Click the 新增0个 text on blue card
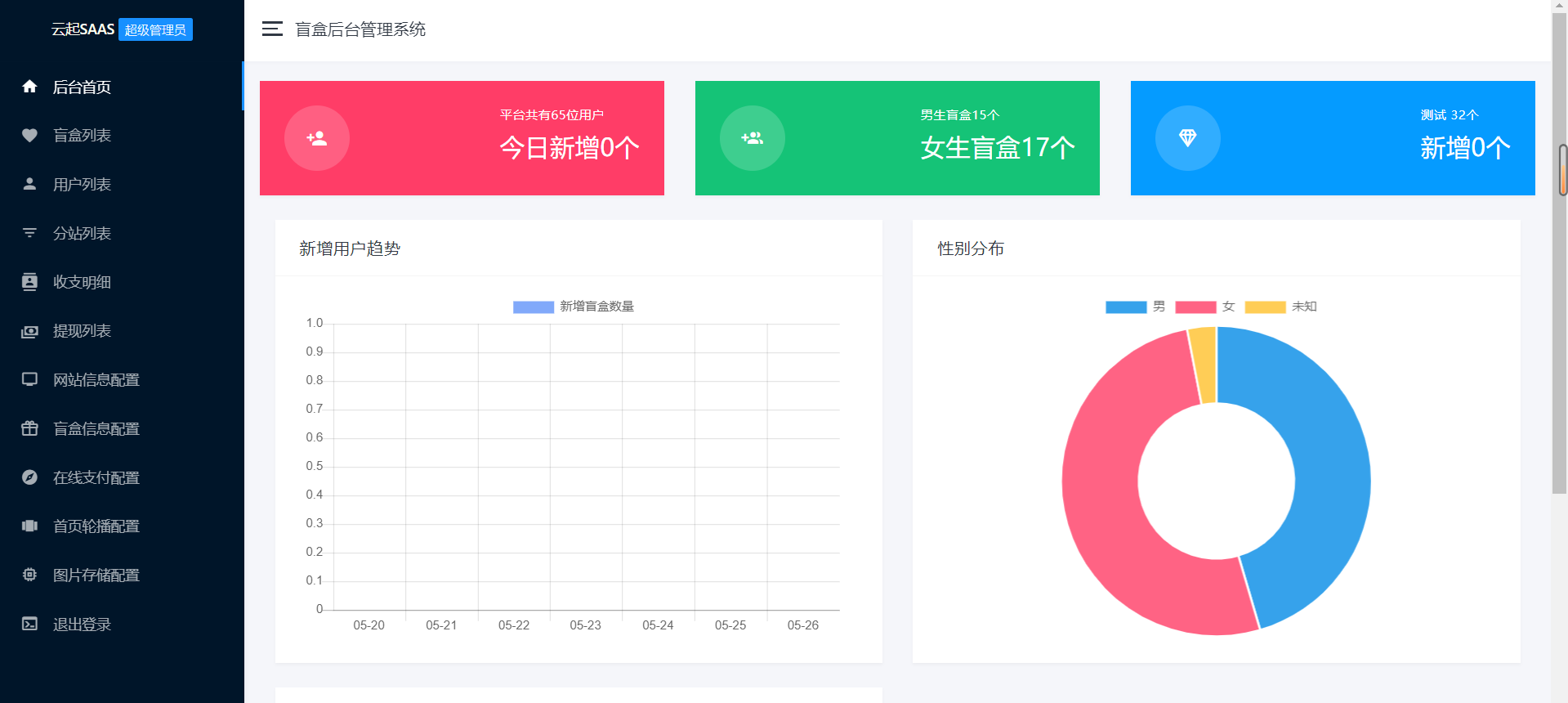This screenshot has width=1568, height=703. (x=1465, y=148)
